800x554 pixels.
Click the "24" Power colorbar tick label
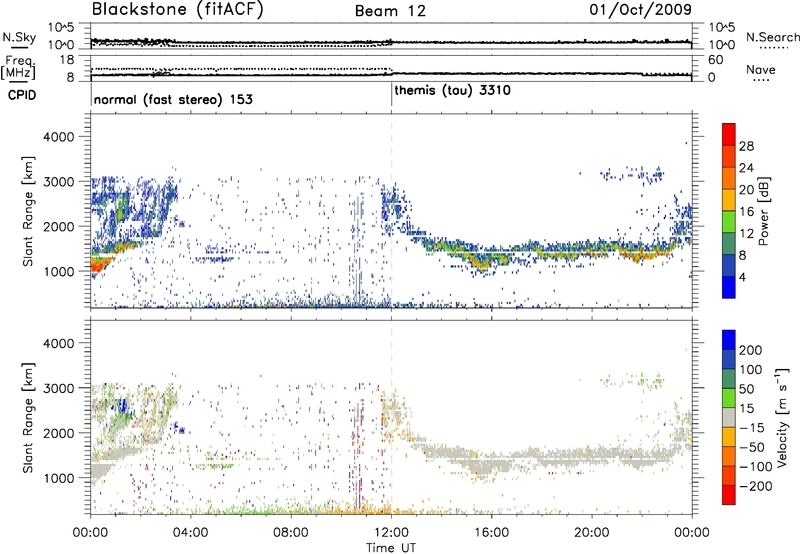coord(746,168)
